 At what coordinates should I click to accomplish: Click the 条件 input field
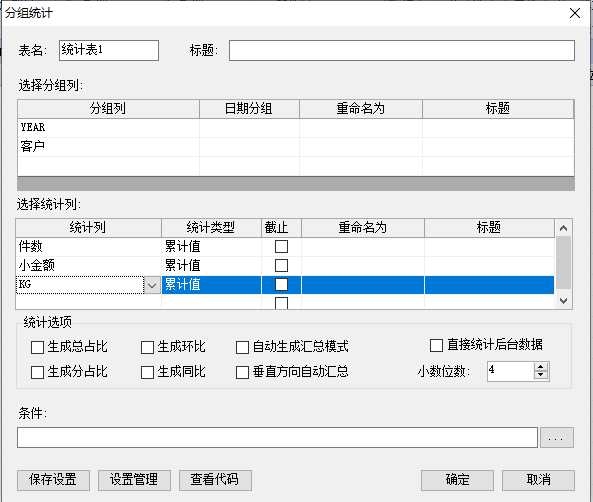tap(277, 438)
